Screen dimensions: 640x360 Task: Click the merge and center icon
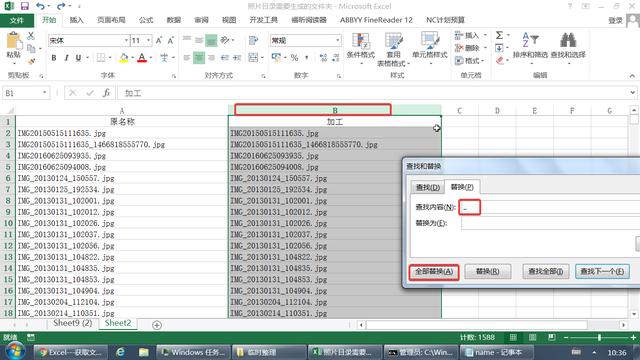(253, 58)
